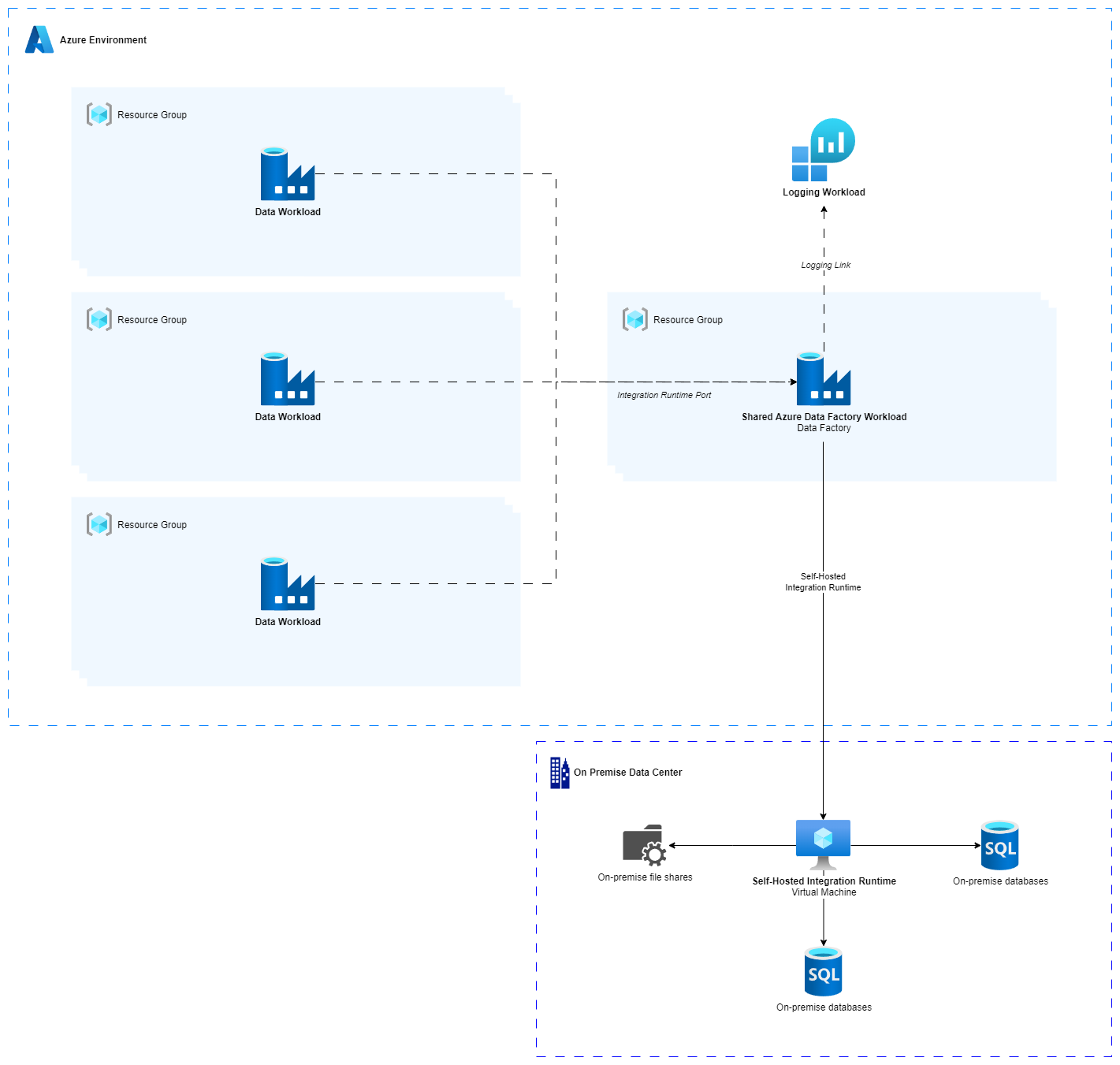Select Data Workload label in bottom group
Screen dimensions: 1120x1065
288,622
